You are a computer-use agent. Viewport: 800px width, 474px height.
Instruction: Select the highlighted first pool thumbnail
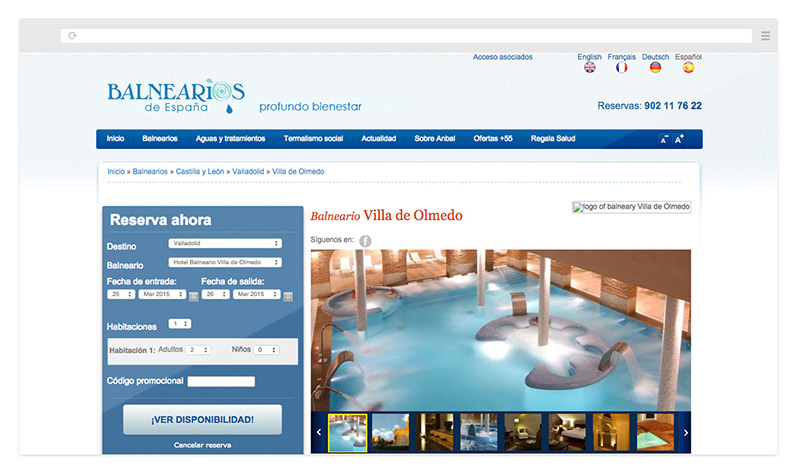(x=347, y=433)
